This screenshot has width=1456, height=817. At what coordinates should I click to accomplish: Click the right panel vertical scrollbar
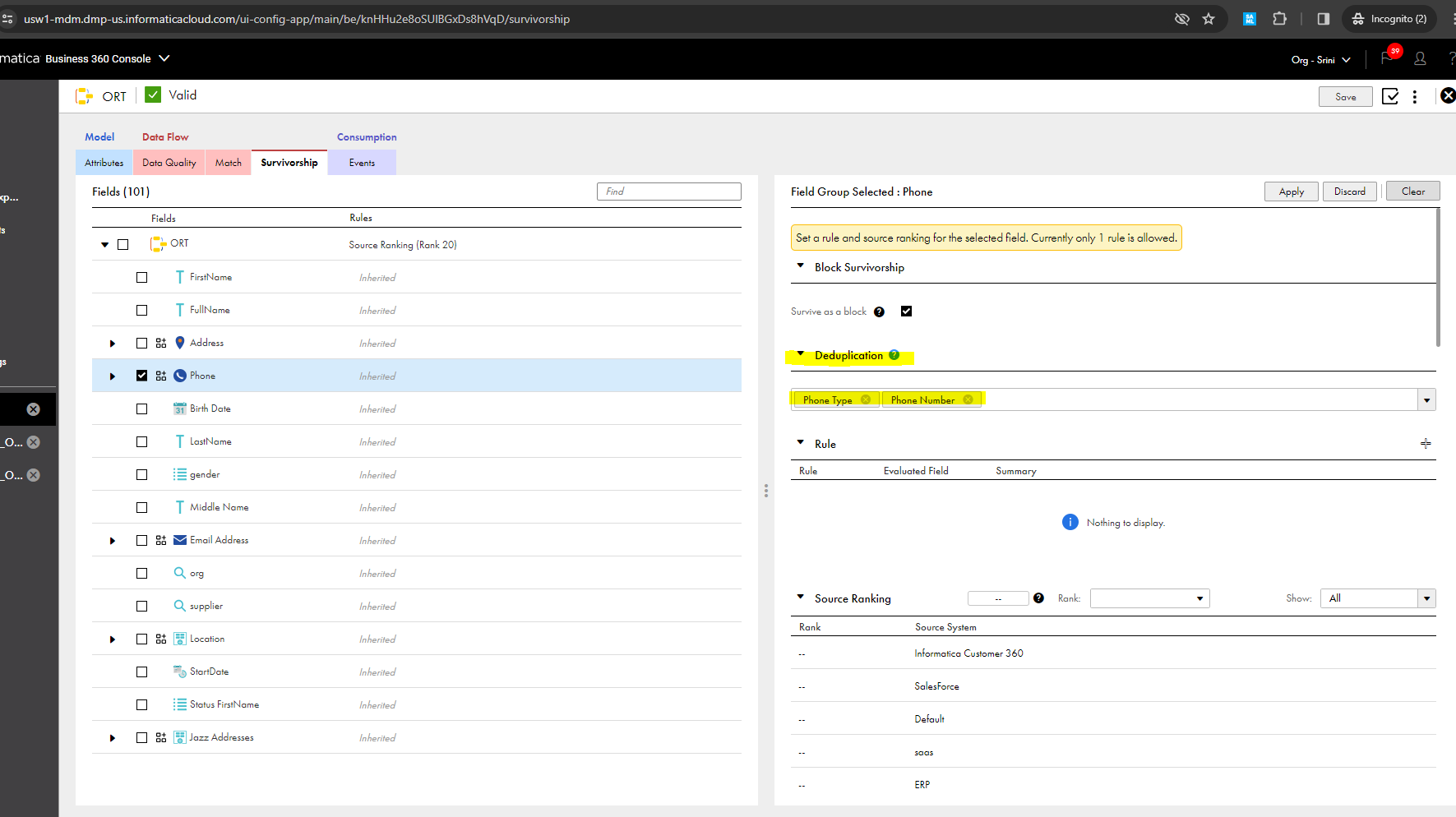1438,277
